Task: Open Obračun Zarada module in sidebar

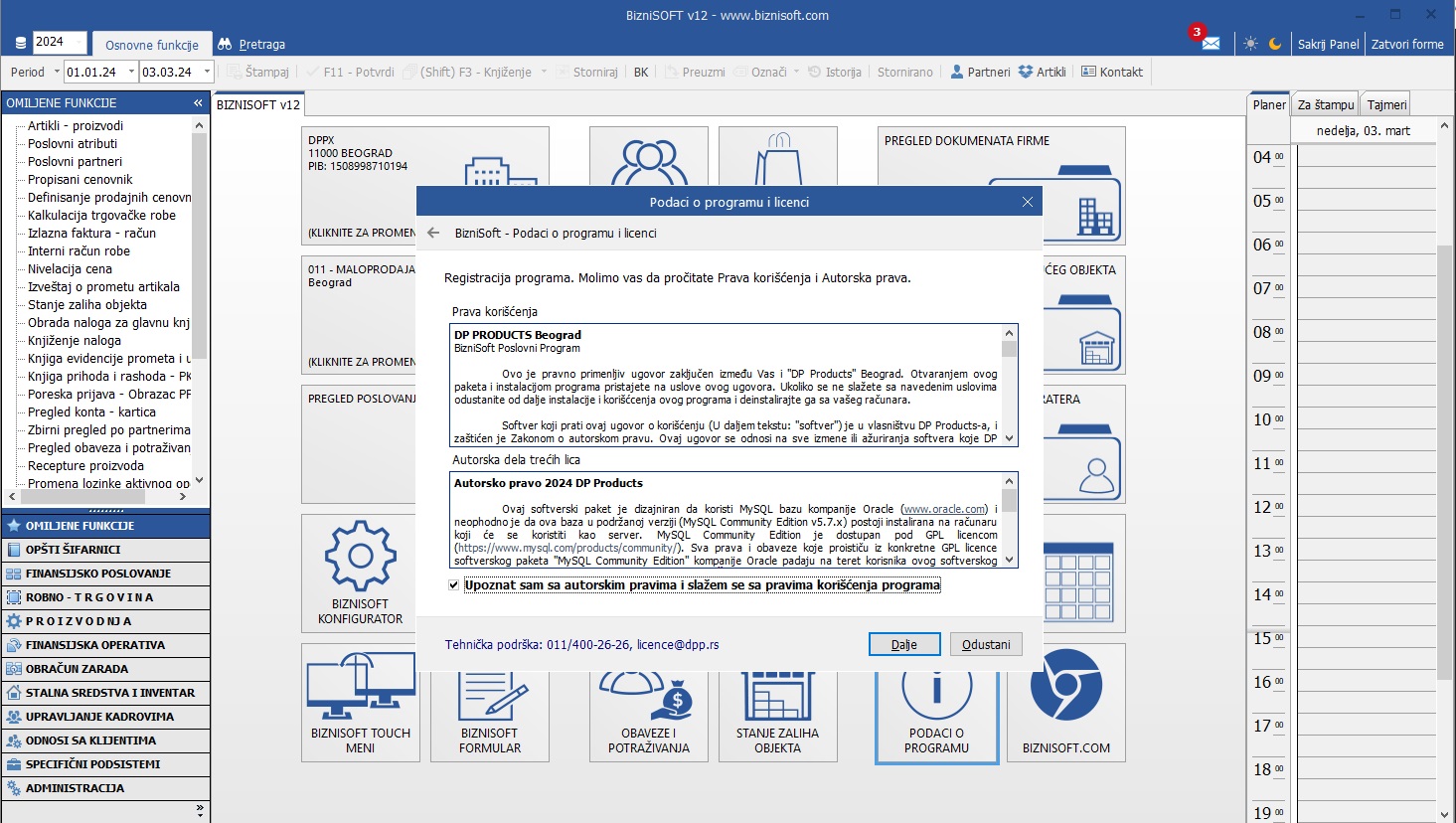Action: pos(105,669)
